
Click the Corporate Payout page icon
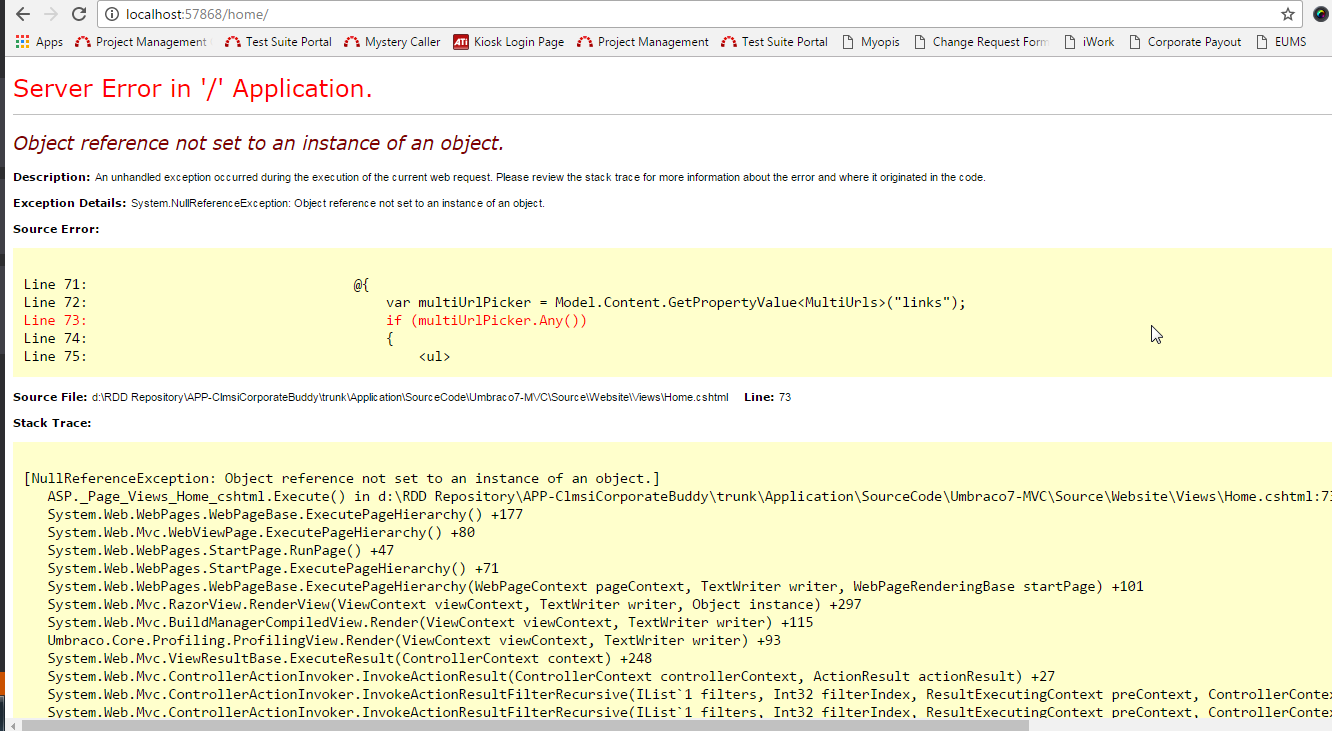tap(1136, 42)
